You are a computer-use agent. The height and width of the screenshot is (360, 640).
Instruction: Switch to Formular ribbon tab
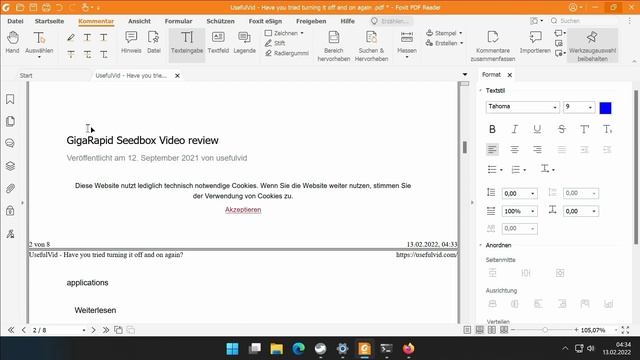178,21
